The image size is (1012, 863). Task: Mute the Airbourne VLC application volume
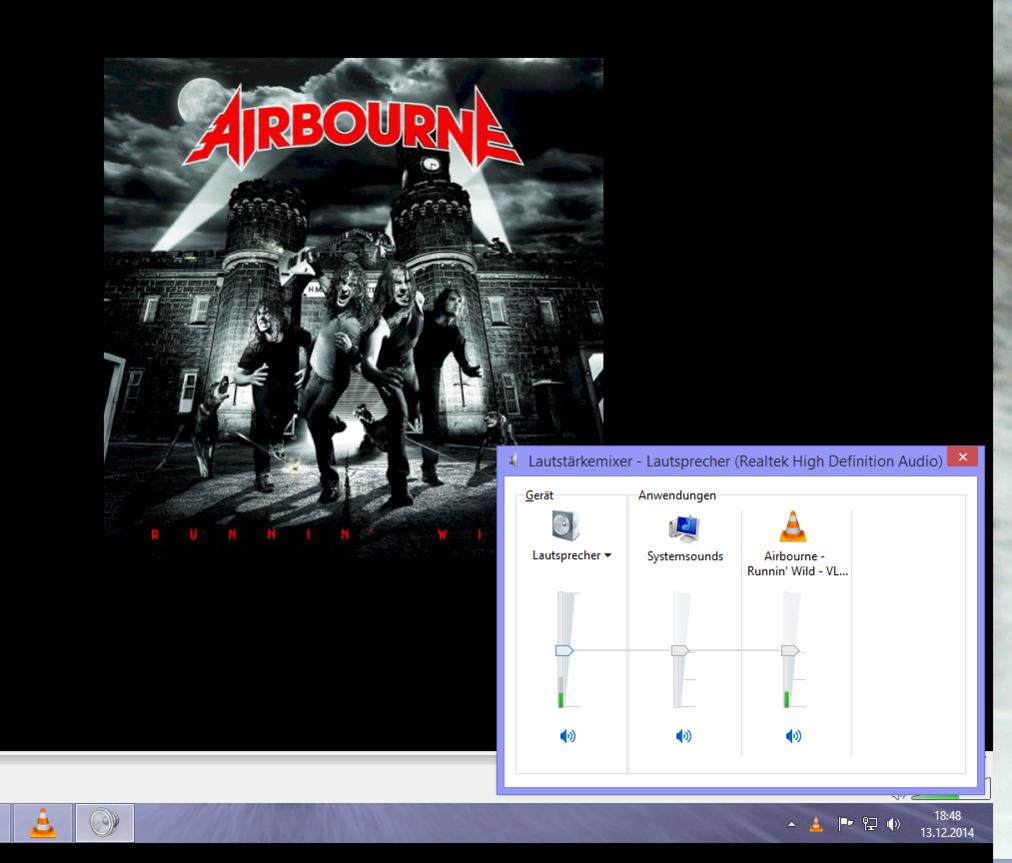[x=793, y=736]
